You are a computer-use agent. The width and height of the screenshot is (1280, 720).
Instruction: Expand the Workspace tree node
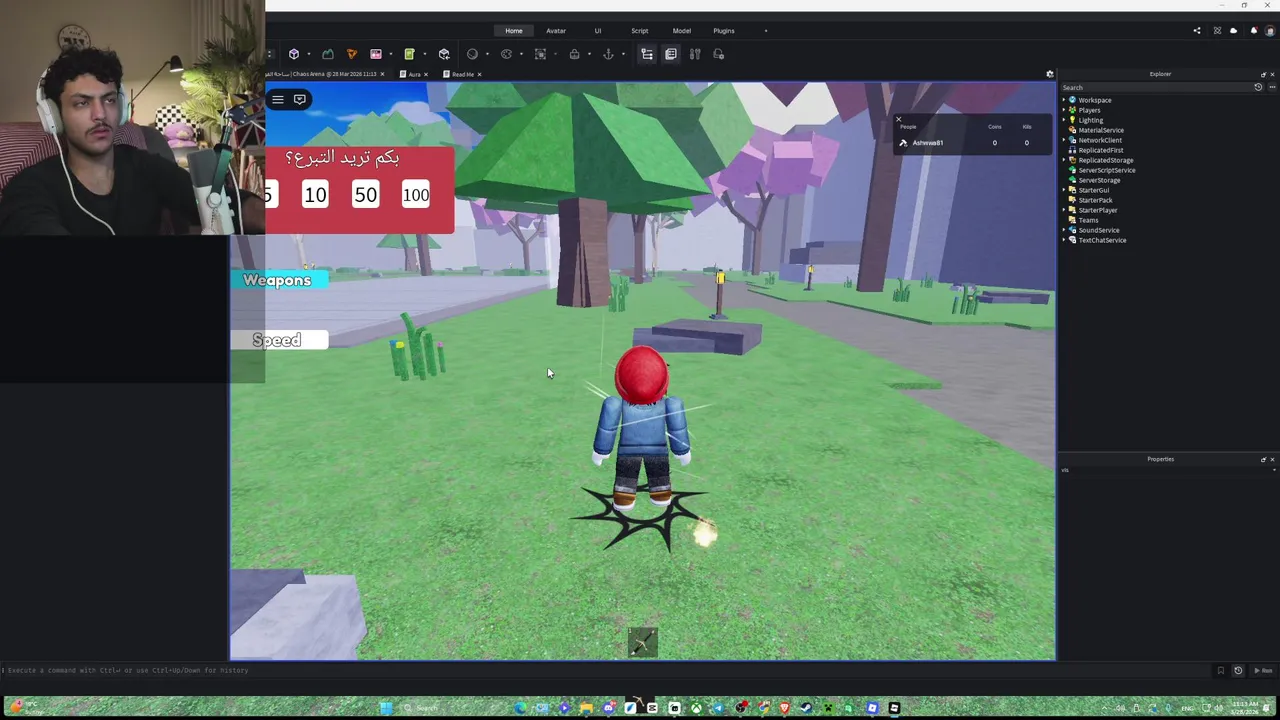1064,100
